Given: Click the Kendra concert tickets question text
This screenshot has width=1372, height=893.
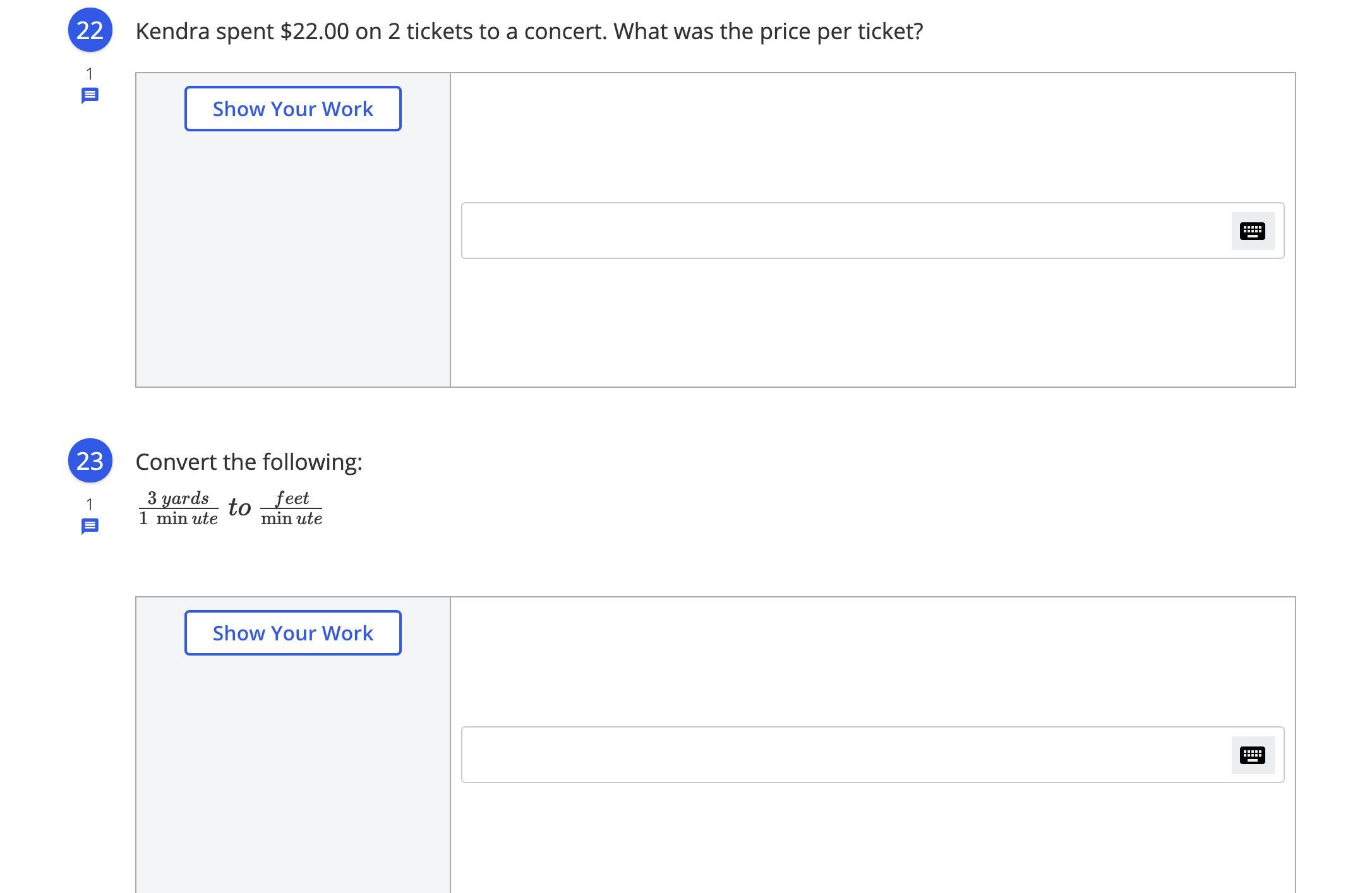Looking at the screenshot, I should pyautogui.click(x=529, y=32).
